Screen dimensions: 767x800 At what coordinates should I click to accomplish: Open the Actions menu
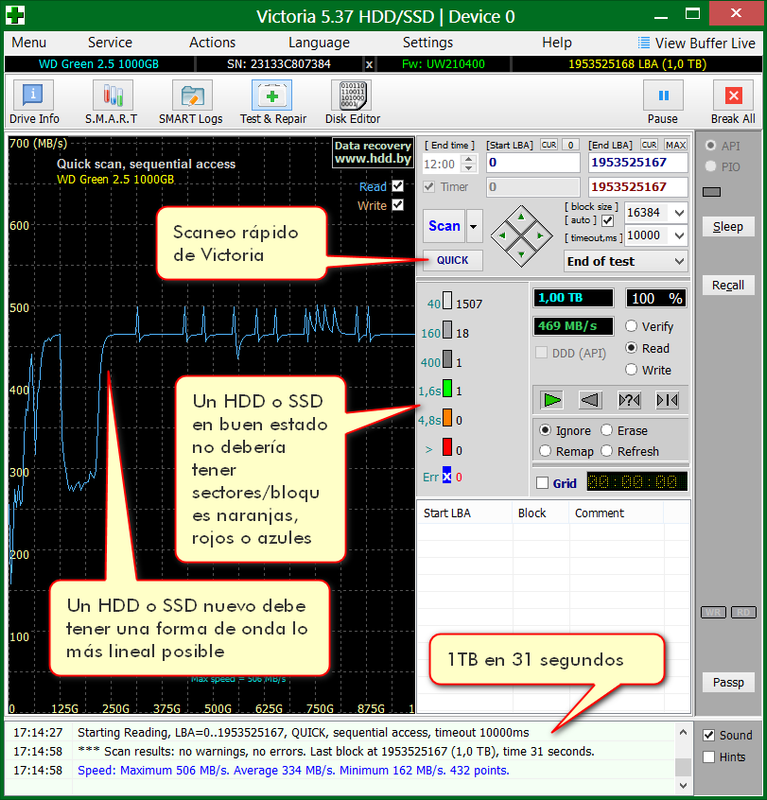(x=212, y=42)
